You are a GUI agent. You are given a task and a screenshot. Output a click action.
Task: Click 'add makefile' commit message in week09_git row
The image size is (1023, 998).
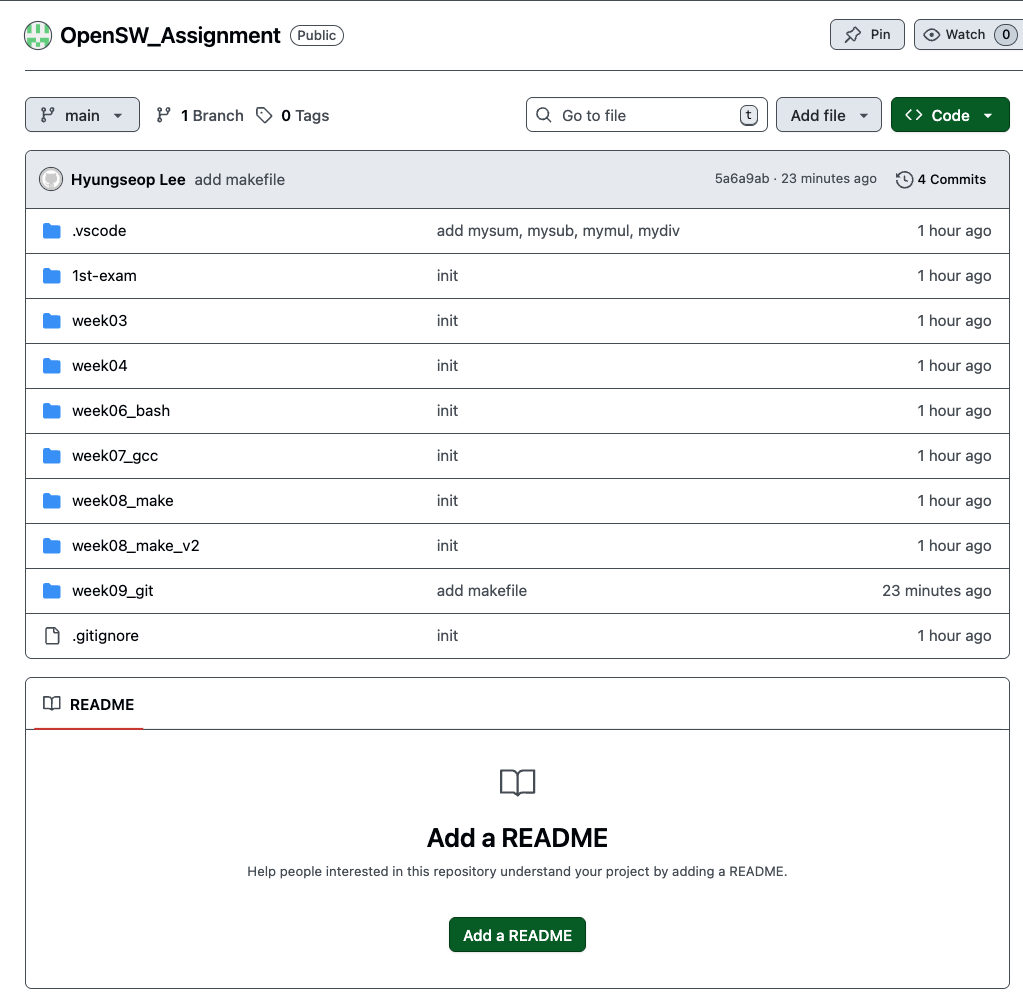coord(481,591)
